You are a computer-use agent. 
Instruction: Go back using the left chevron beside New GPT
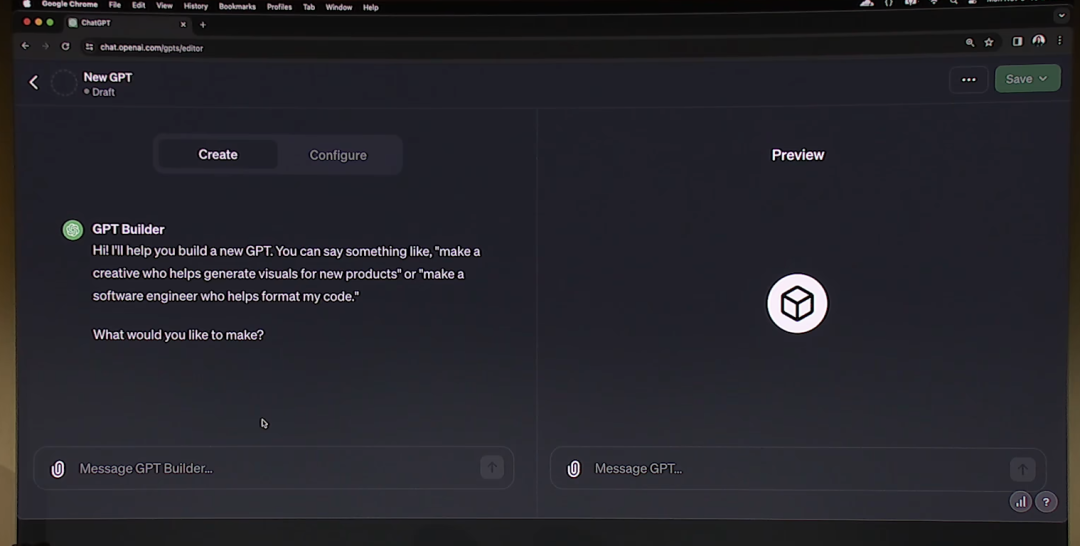tap(34, 83)
